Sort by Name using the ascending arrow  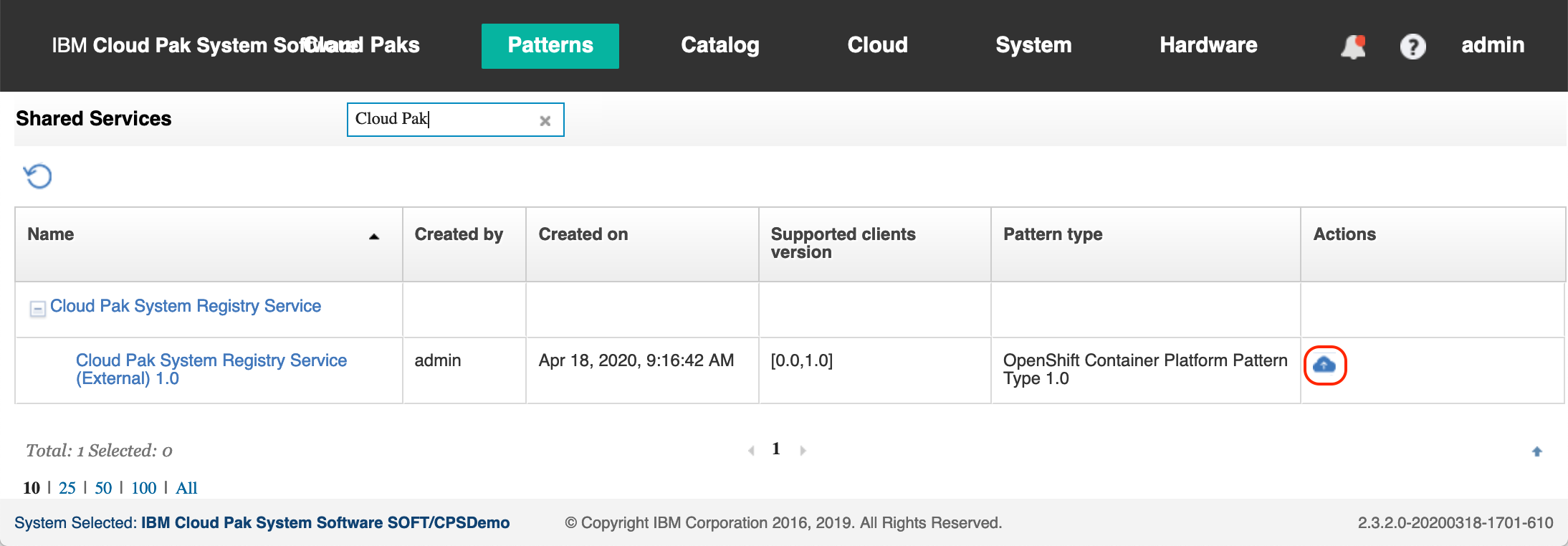click(x=374, y=236)
